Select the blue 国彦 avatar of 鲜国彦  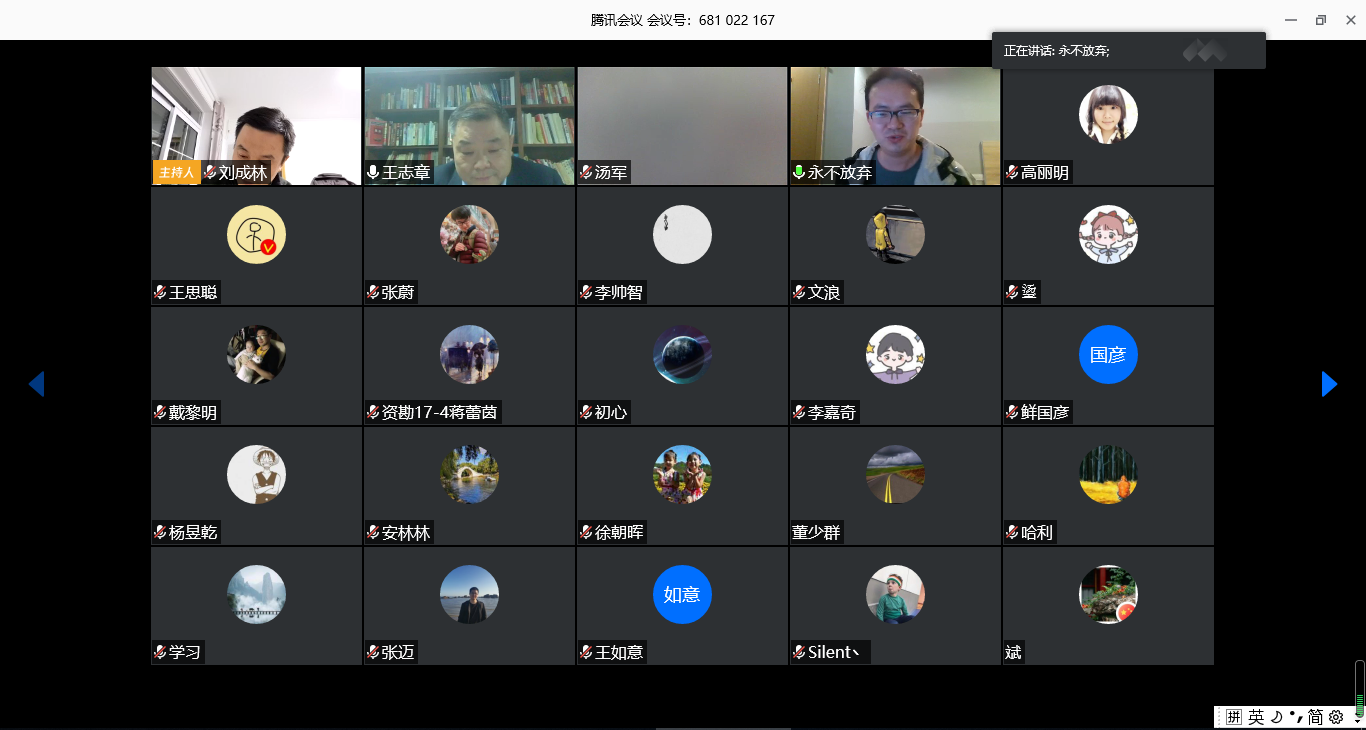(1108, 355)
